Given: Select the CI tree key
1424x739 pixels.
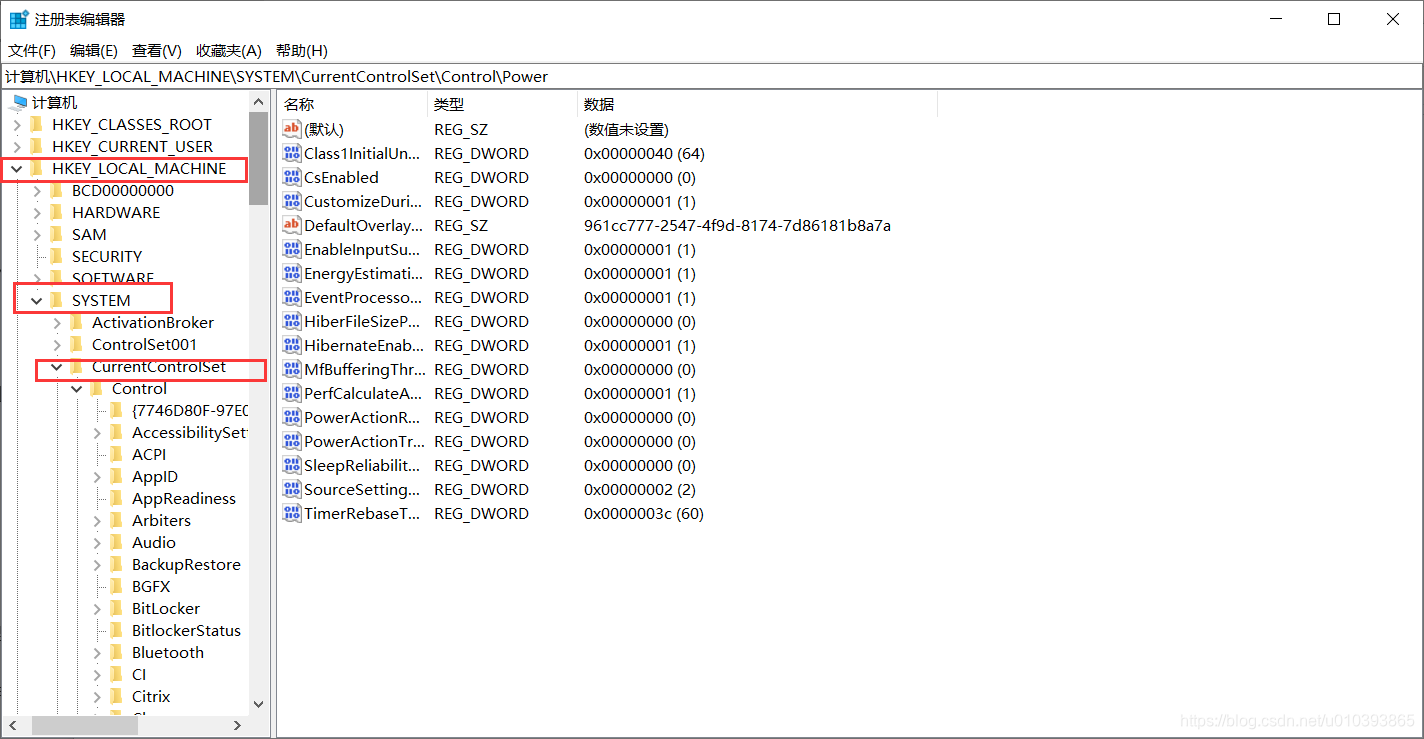Looking at the screenshot, I should pyautogui.click(x=139, y=674).
